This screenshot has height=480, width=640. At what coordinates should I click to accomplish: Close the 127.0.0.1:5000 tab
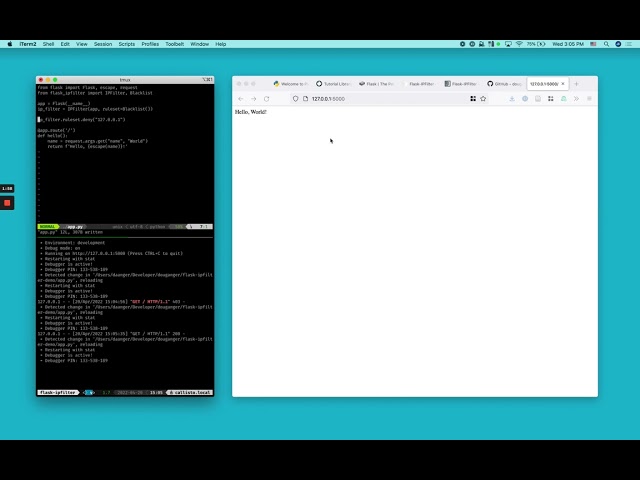(563, 84)
